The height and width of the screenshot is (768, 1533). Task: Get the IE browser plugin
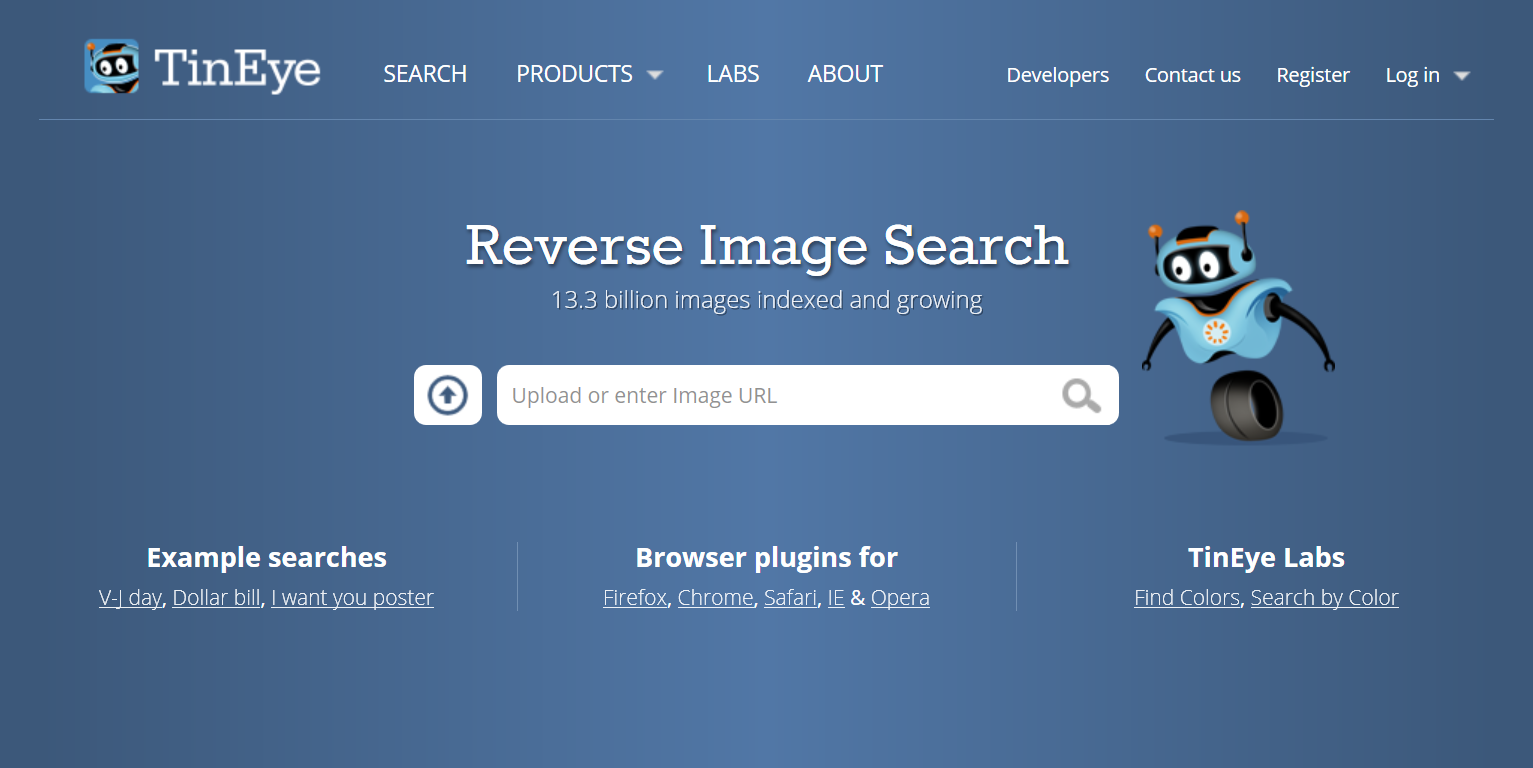[x=836, y=598]
